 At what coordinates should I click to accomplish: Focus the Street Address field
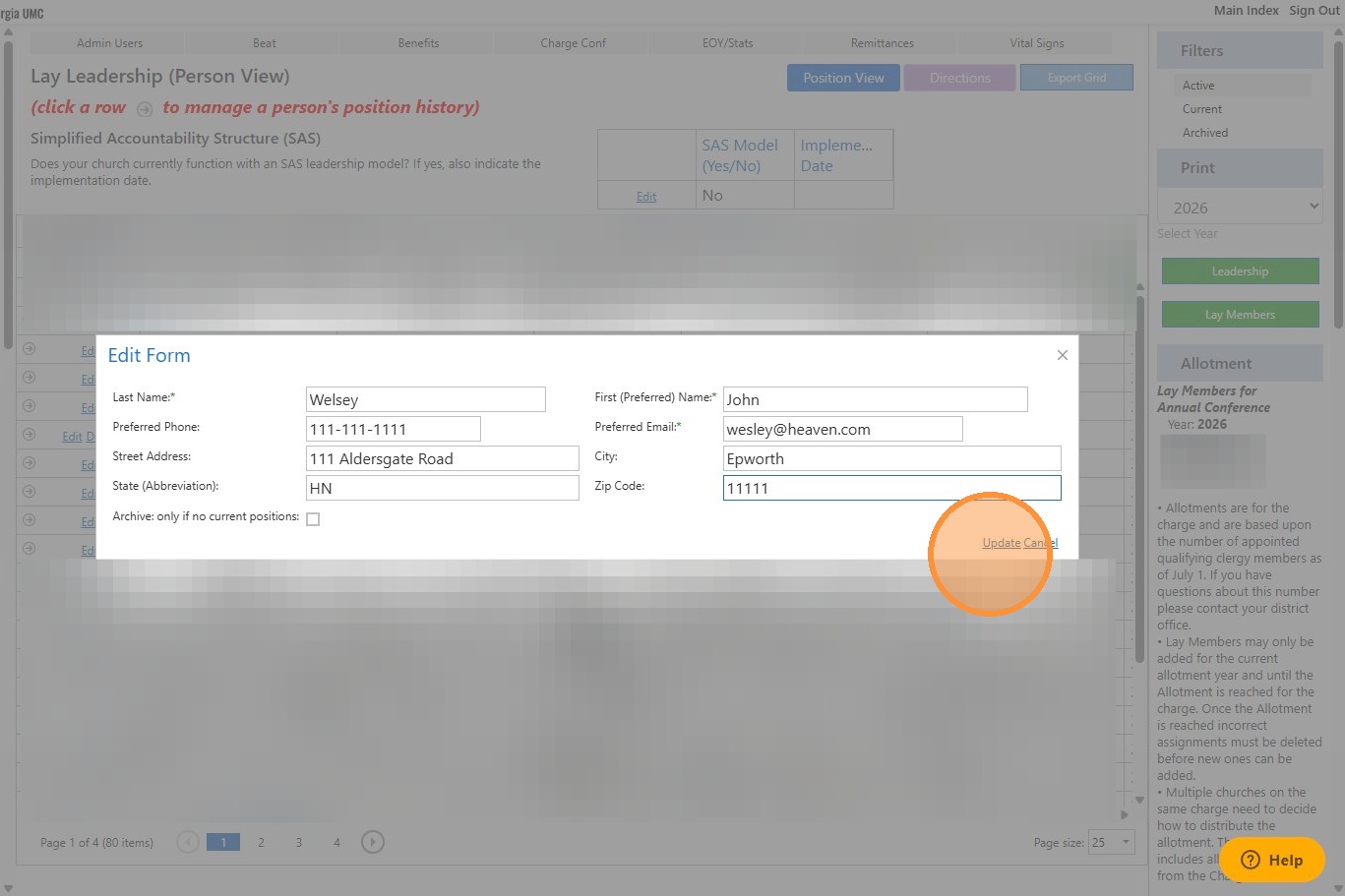(x=442, y=458)
